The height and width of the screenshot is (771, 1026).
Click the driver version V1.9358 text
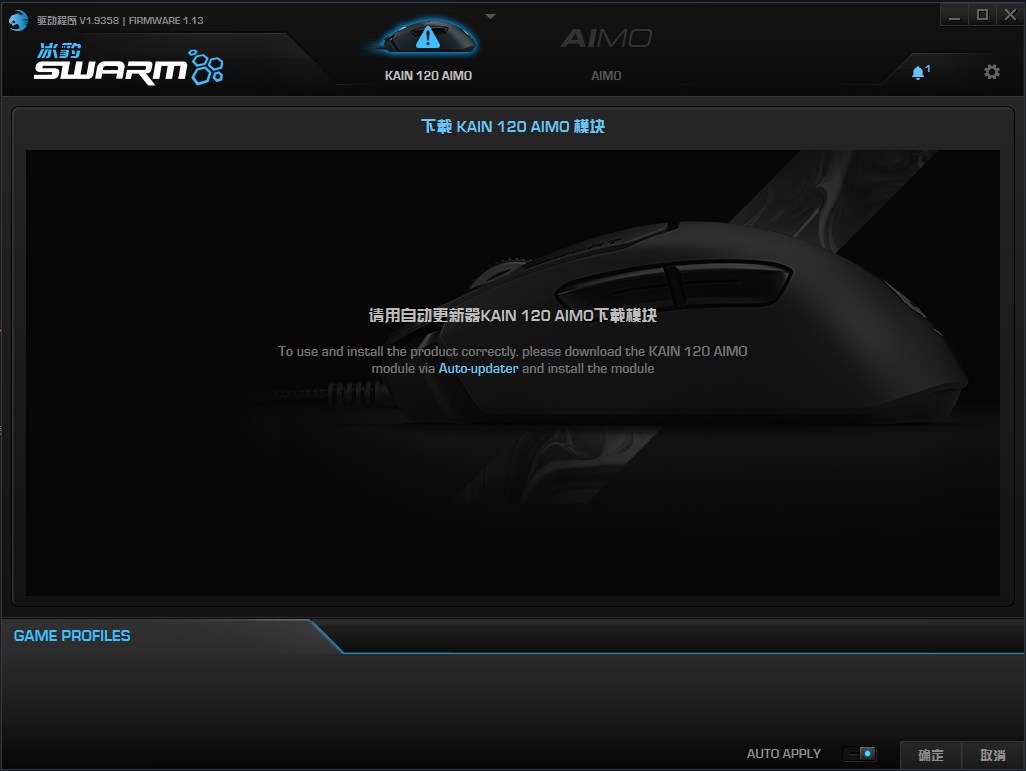coord(78,20)
